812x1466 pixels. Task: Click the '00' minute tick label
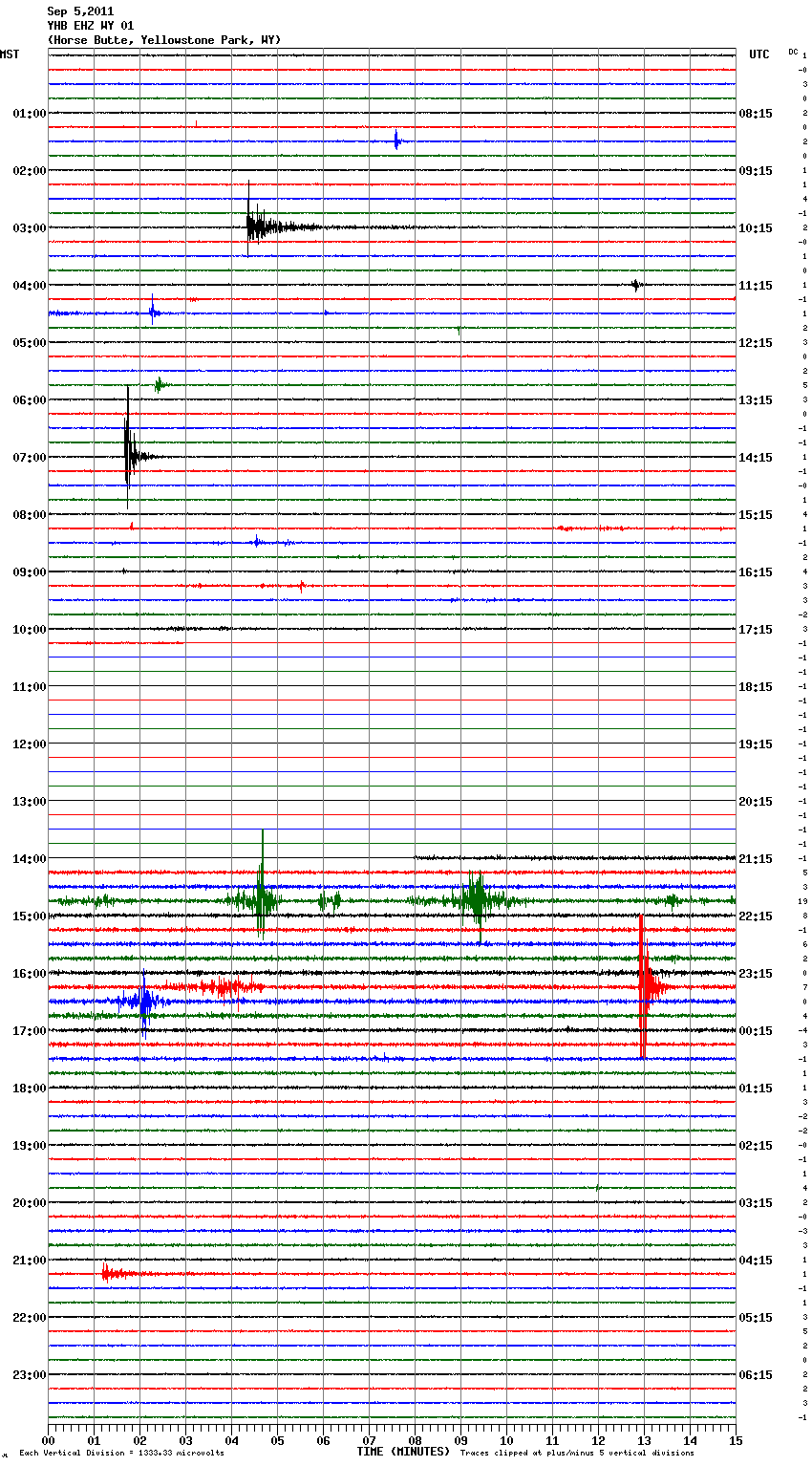[48, 1440]
